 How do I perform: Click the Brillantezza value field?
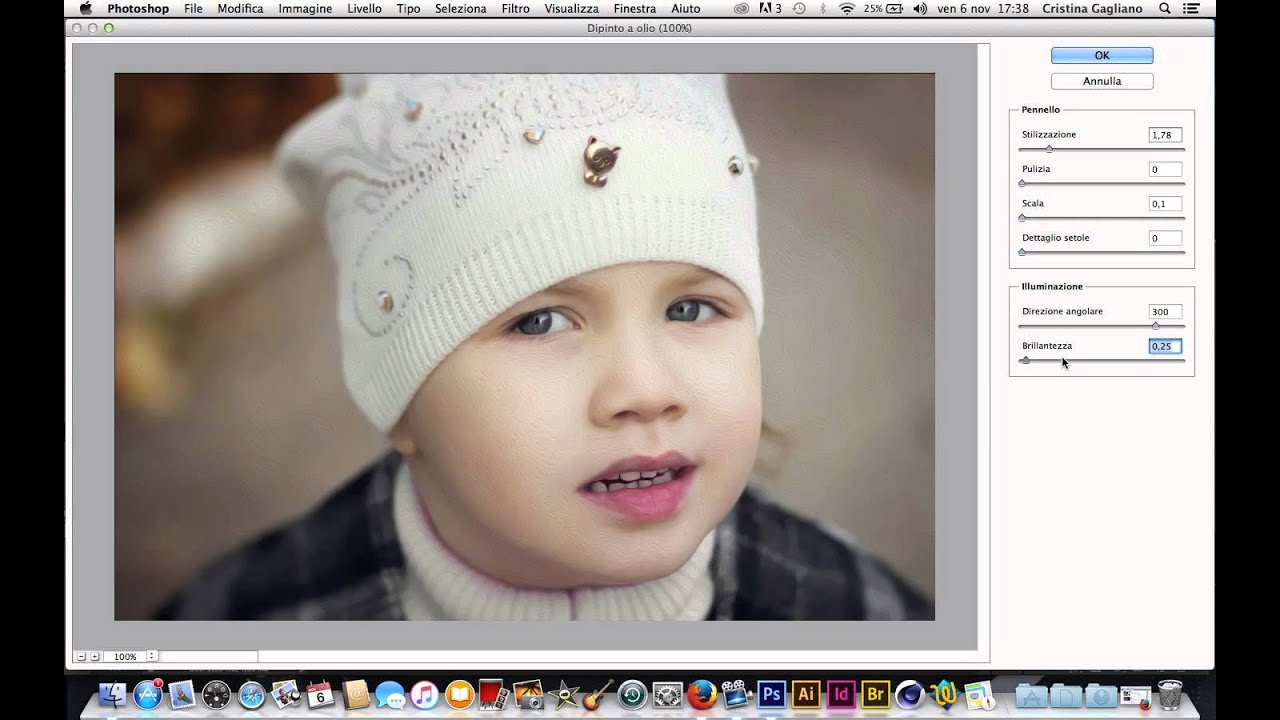[x=1165, y=346]
